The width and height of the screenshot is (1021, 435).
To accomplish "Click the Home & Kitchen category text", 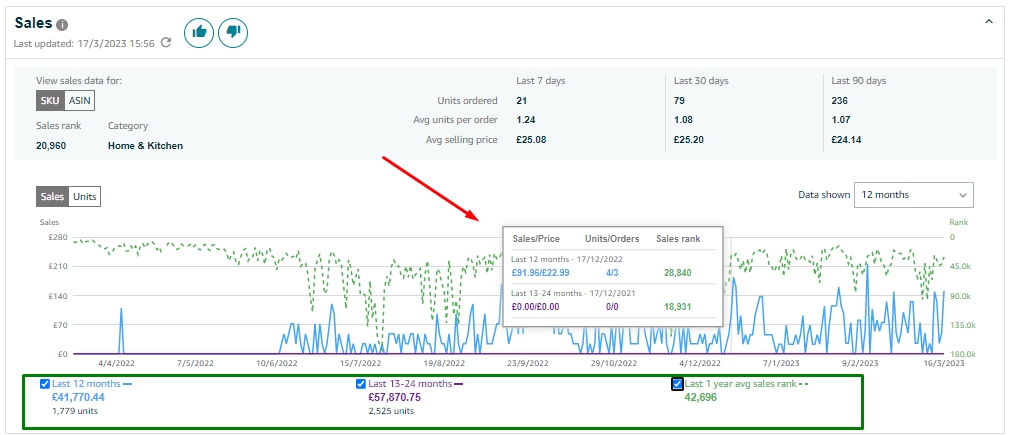I will pyautogui.click(x=145, y=145).
